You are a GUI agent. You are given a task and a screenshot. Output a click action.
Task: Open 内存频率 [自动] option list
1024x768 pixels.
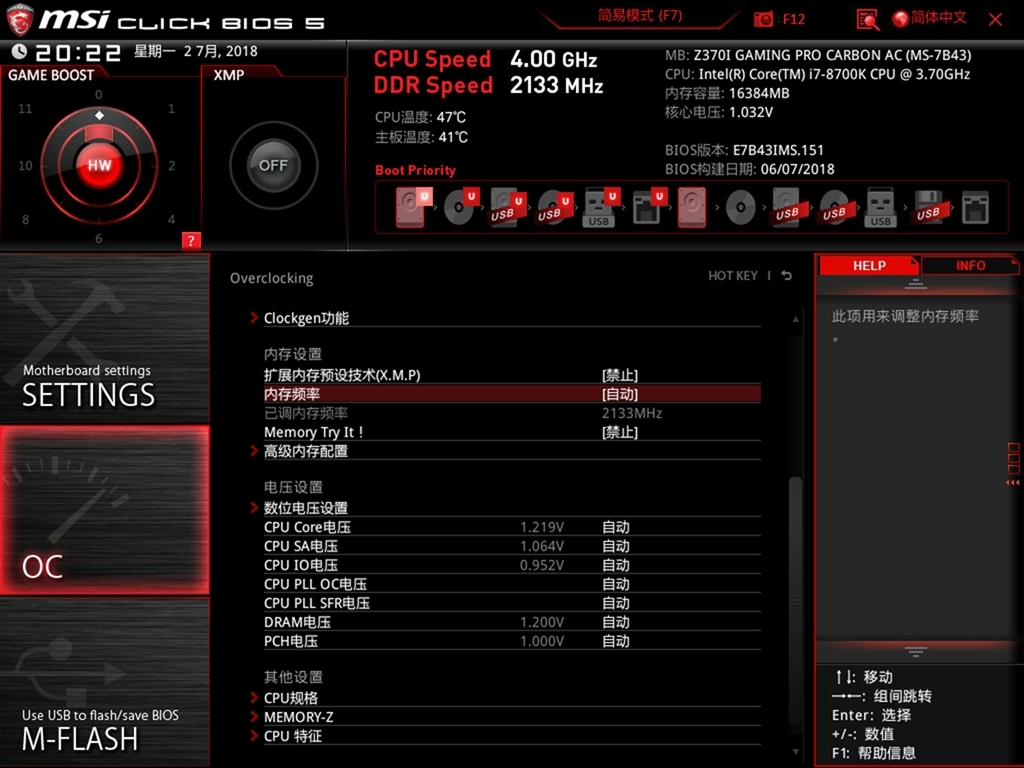tap(512, 394)
